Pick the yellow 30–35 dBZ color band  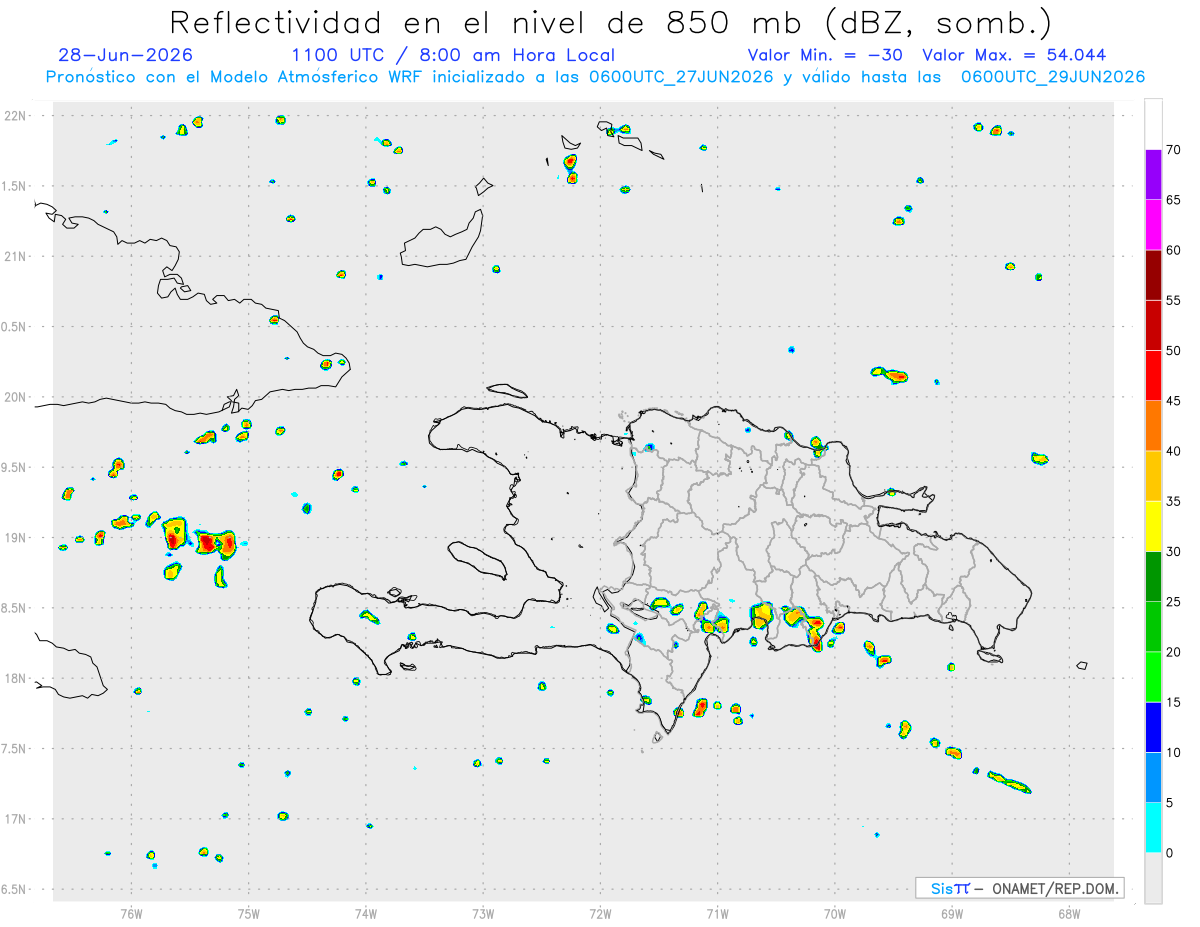(x=1153, y=526)
